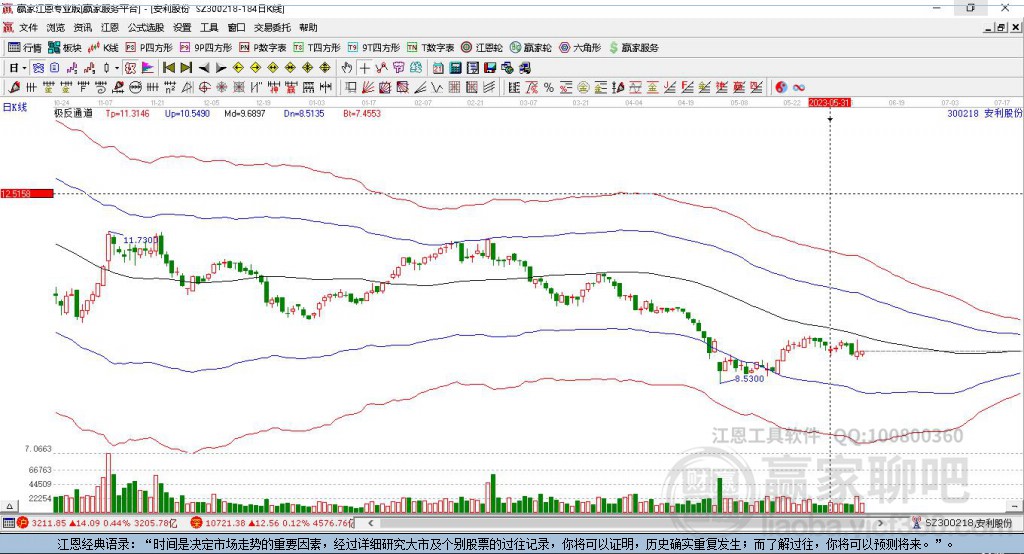Toggle the crosshair cursor tool
This screenshot has height=554, width=1024.
364,68
